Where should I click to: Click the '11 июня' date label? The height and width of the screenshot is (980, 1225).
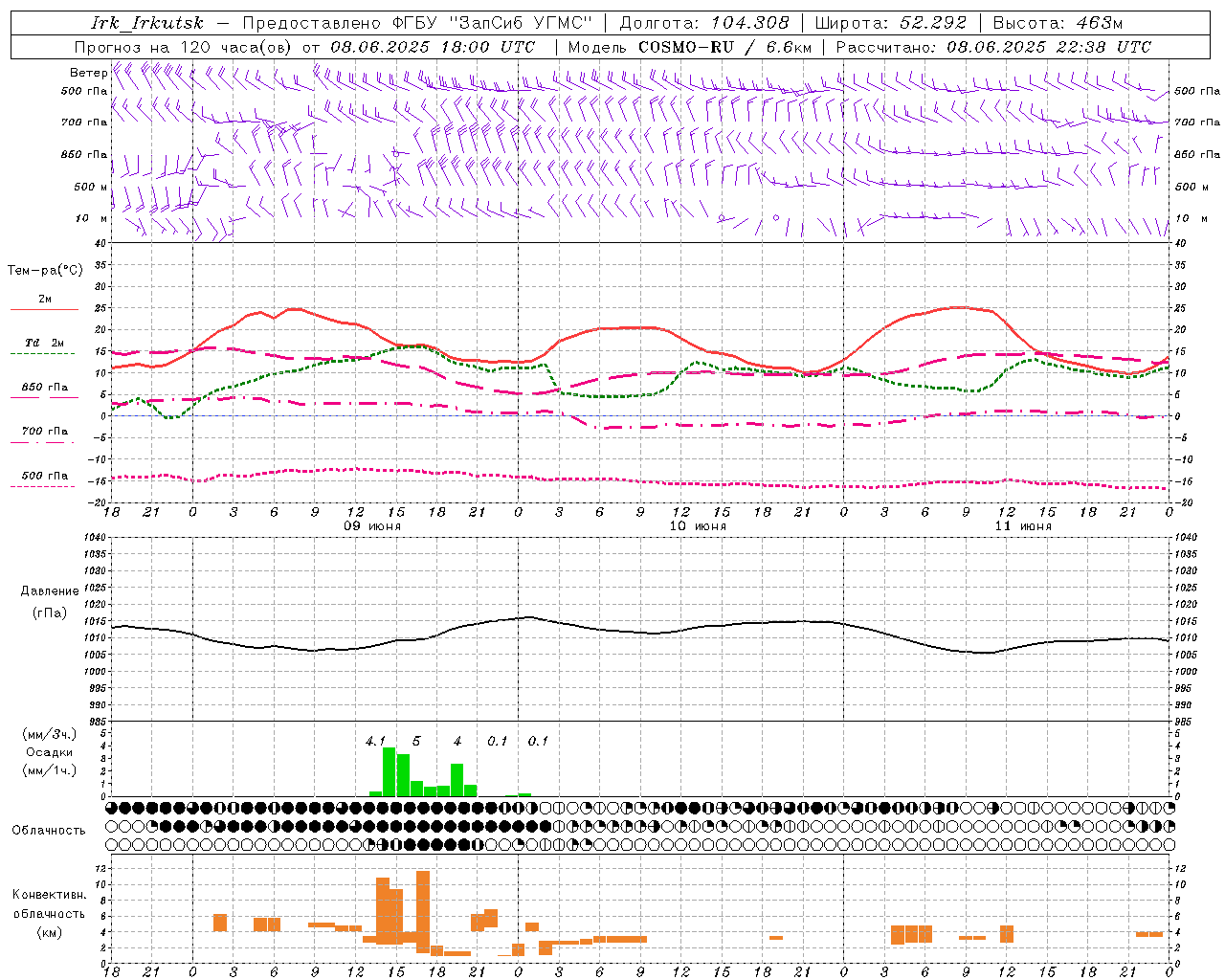(x=1023, y=526)
